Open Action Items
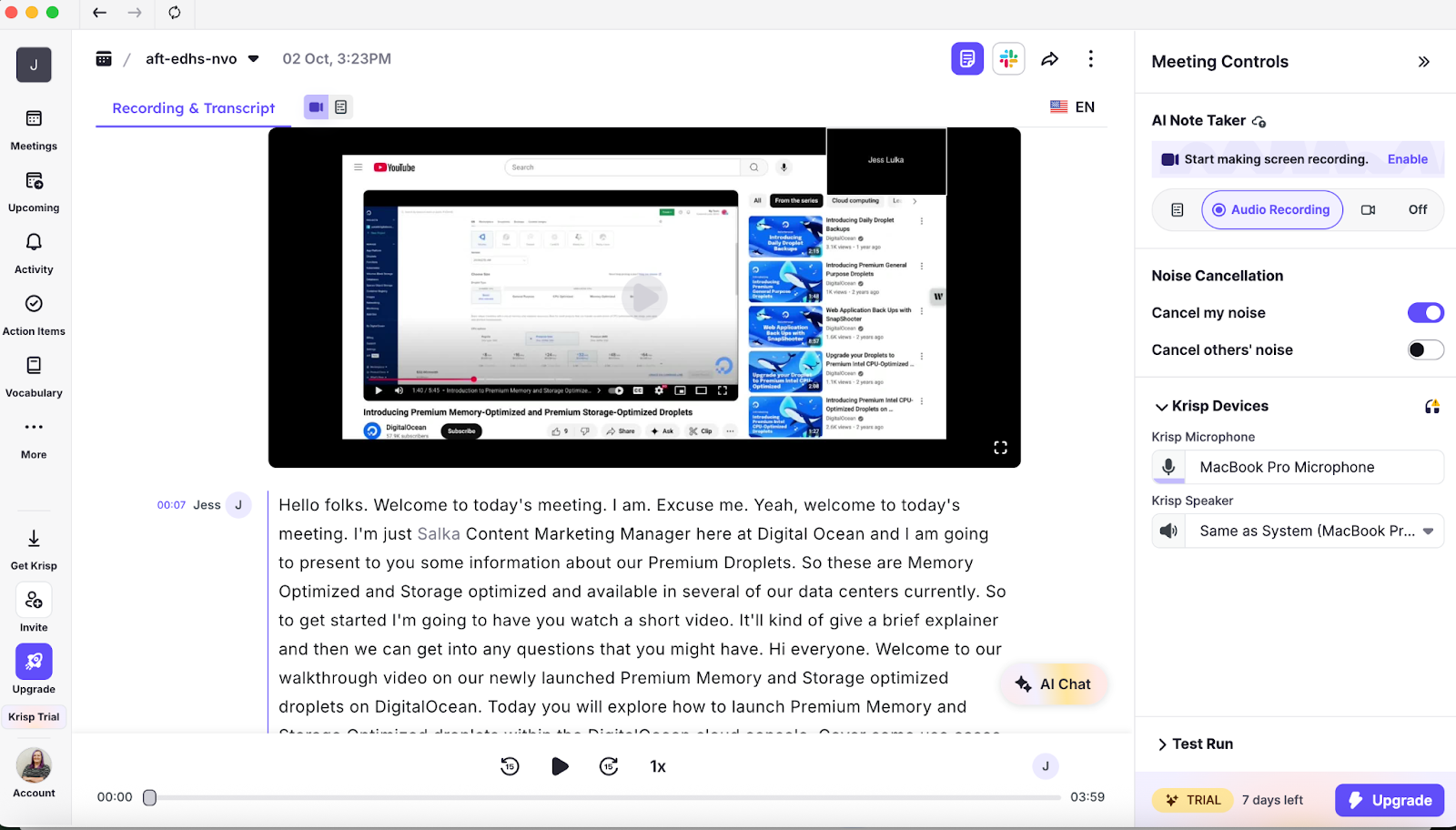The image size is (1456, 830). pyautogui.click(x=34, y=313)
